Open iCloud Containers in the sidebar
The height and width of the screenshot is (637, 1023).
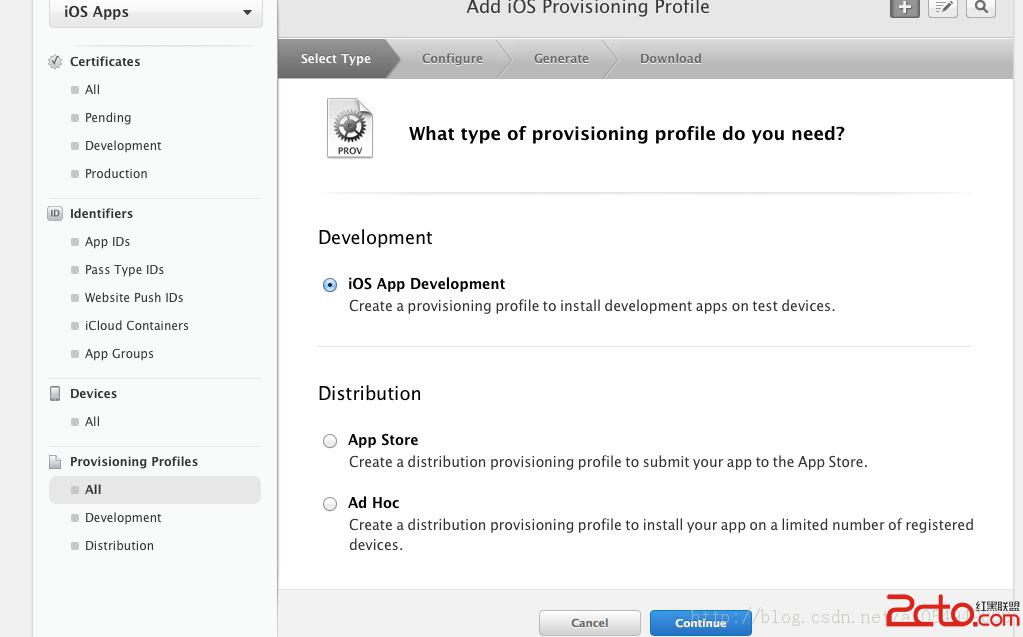136,326
